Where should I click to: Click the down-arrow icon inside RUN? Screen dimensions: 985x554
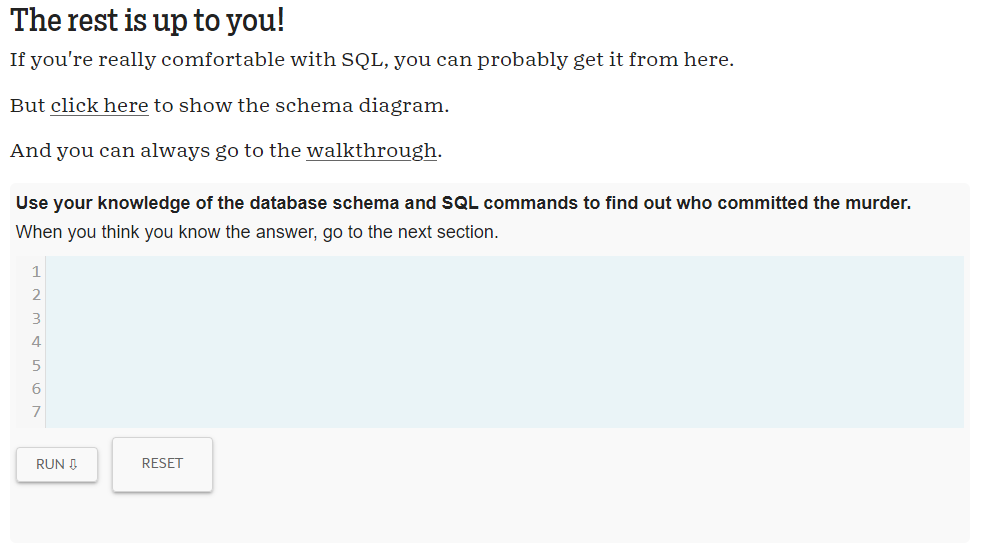click(74, 465)
